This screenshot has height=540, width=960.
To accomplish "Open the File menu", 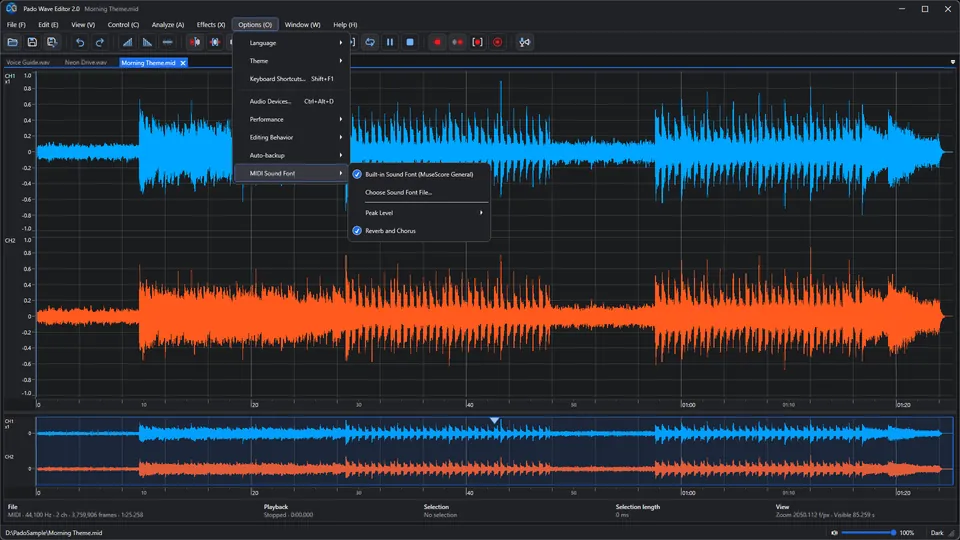I will 16,24.
